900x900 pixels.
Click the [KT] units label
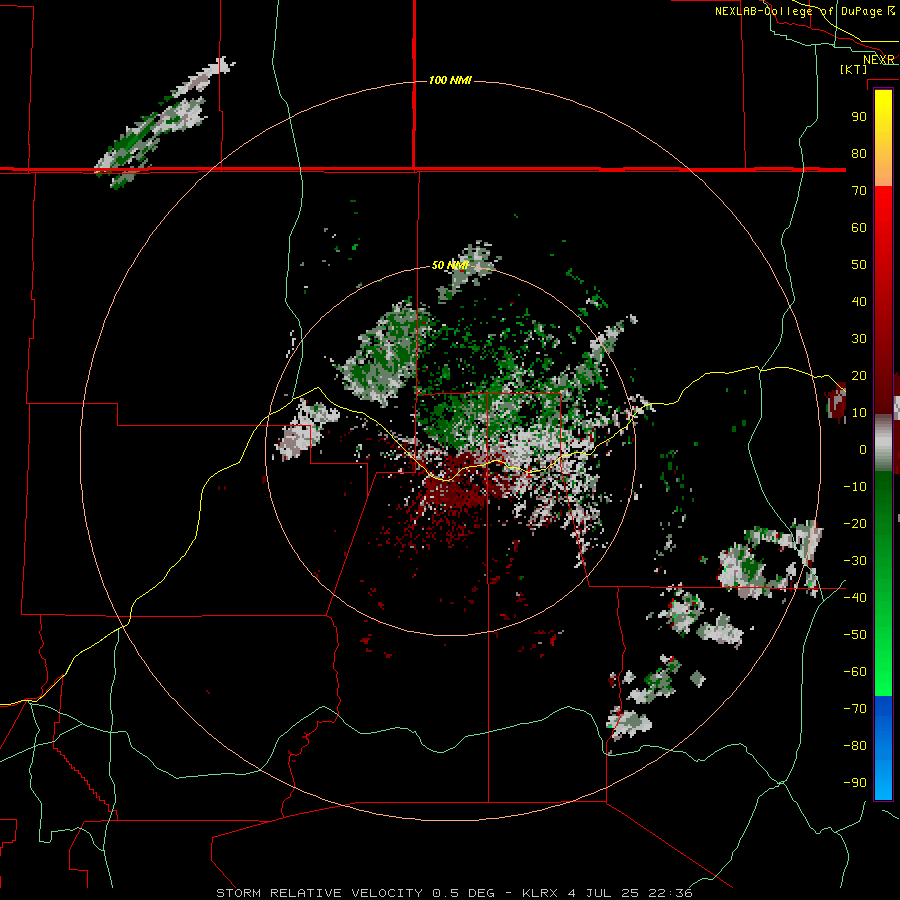click(854, 69)
